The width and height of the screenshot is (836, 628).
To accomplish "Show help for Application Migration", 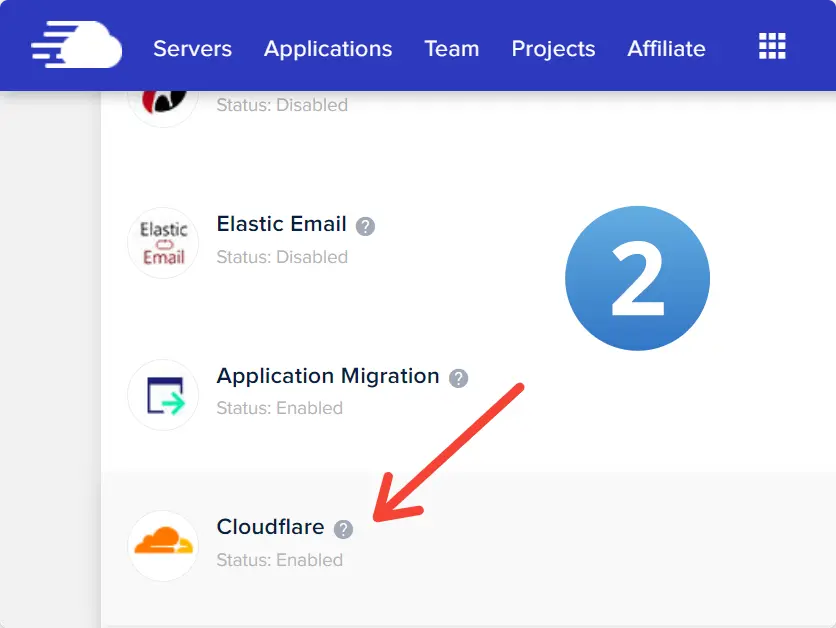I will pyautogui.click(x=459, y=378).
